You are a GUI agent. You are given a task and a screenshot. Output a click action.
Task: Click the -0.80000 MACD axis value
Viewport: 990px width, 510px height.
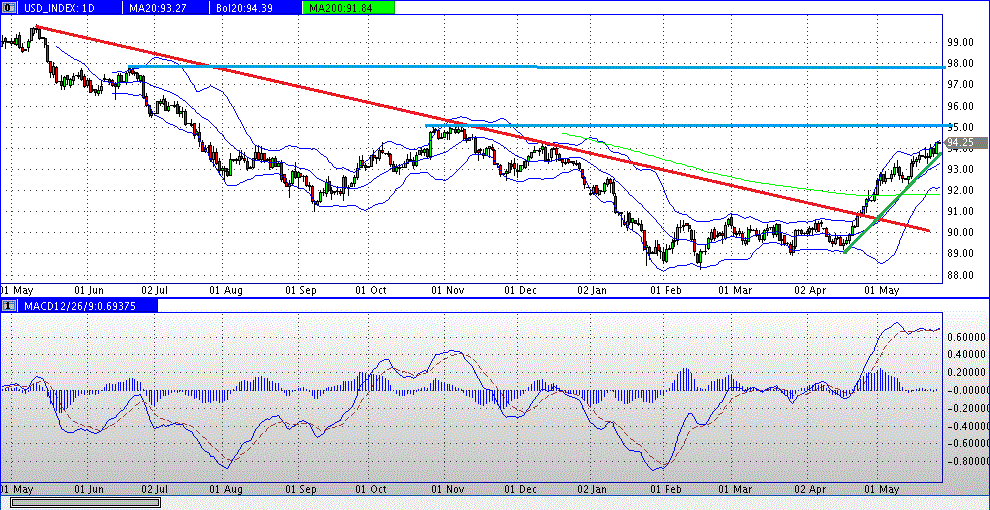pos(967,461)
